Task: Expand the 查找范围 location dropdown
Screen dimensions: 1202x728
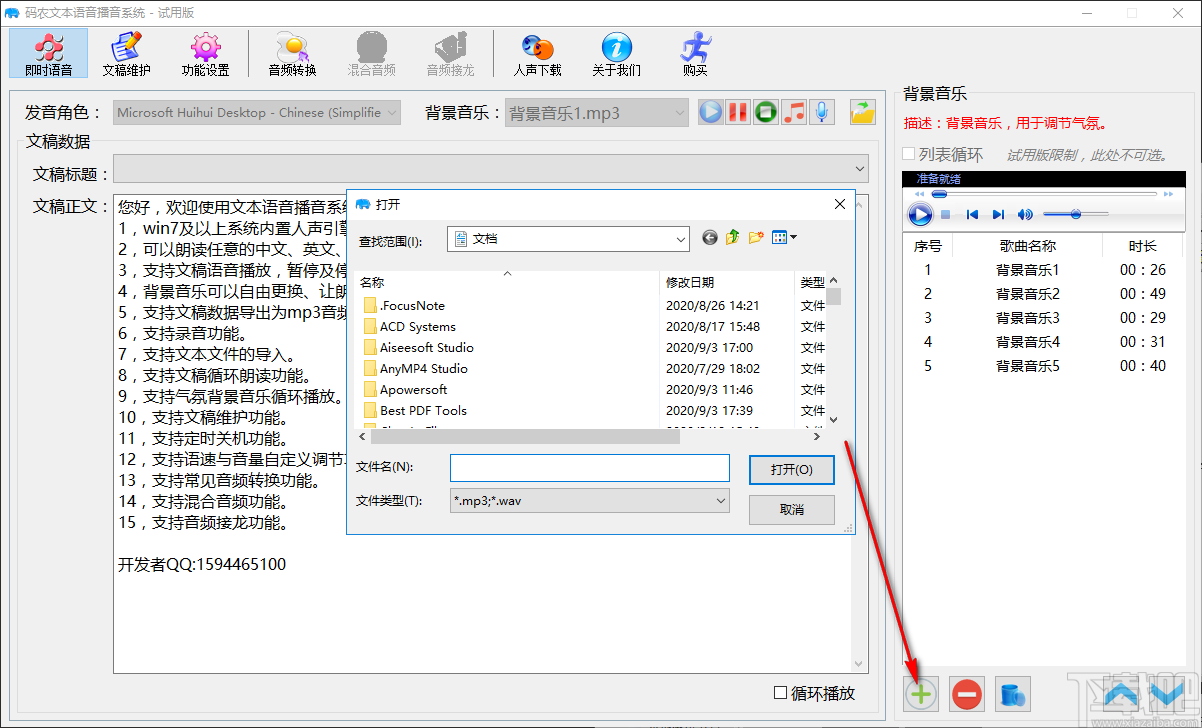Action: pyautogui.click(x=681, y=239)
